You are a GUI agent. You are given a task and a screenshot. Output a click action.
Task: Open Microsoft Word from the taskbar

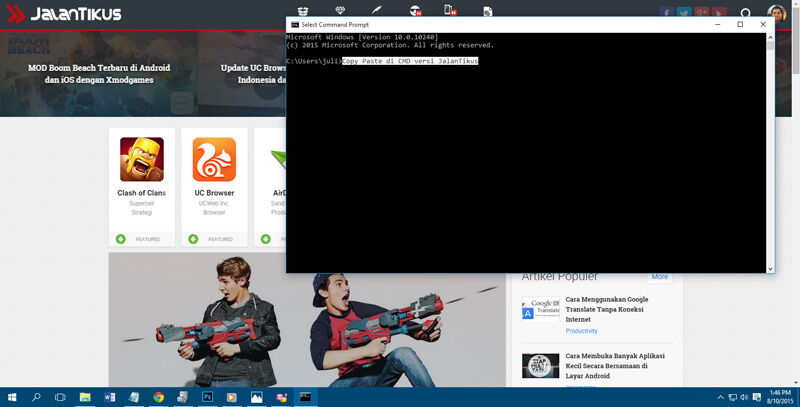pyautogui.click(x=108, y=397)
